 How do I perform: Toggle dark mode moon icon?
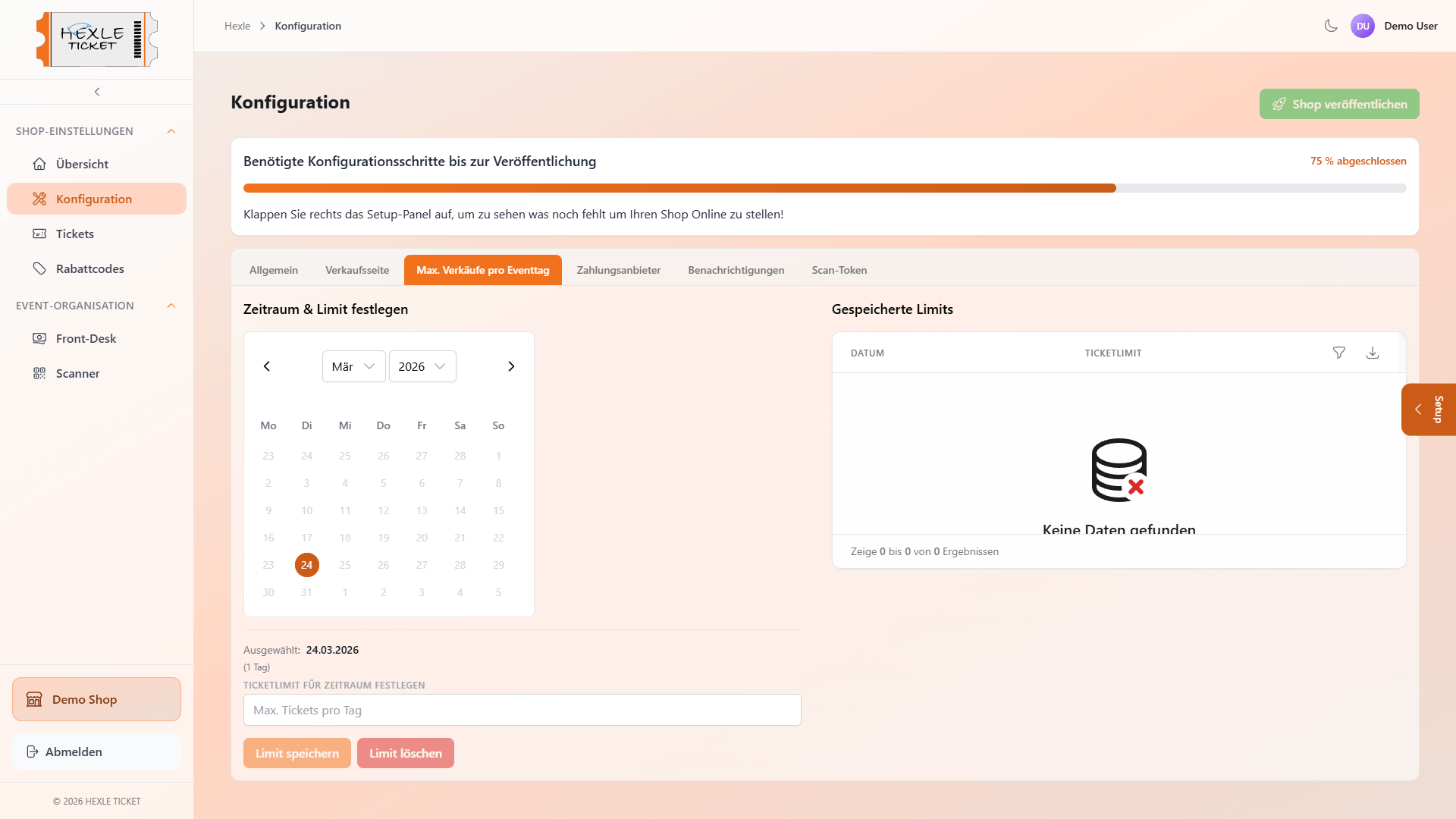pyautogui.click(x=1331, y=26)
